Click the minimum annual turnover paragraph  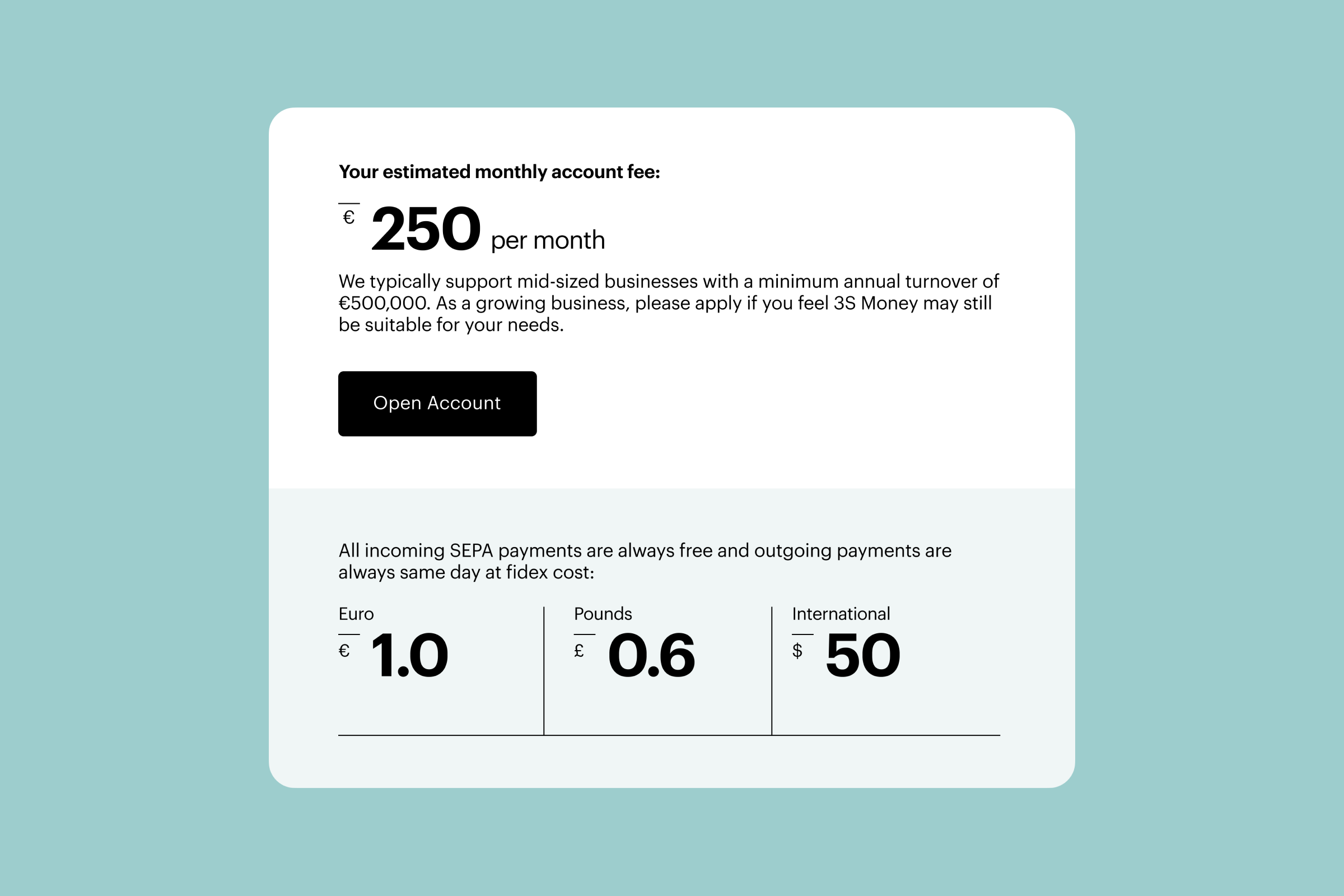(669, 303)
